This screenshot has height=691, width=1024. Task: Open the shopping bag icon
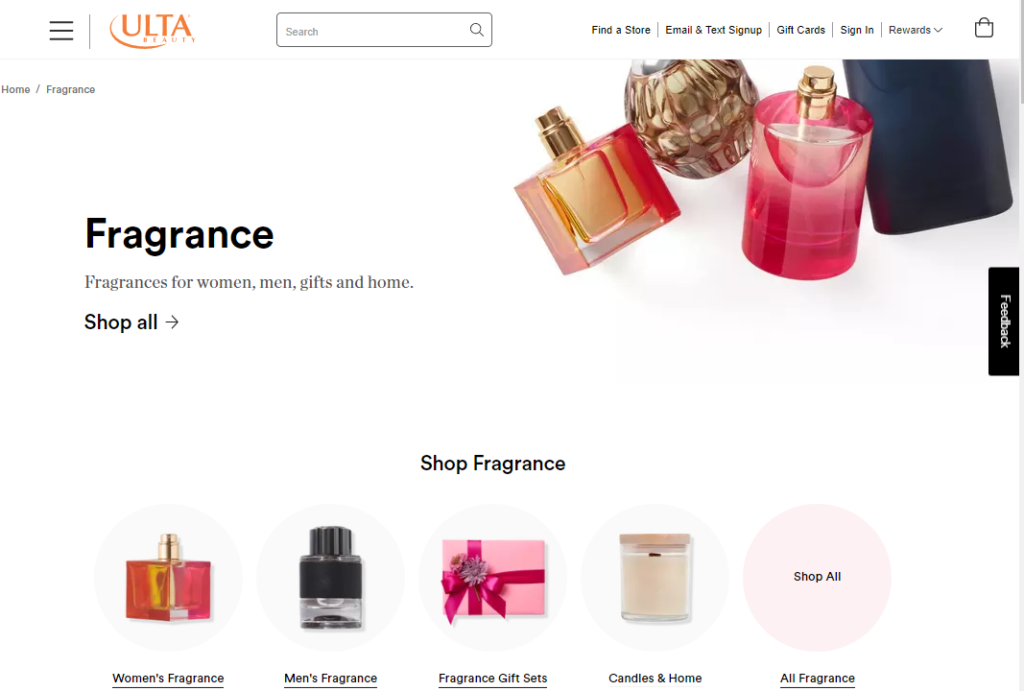(x=984, y=28)
